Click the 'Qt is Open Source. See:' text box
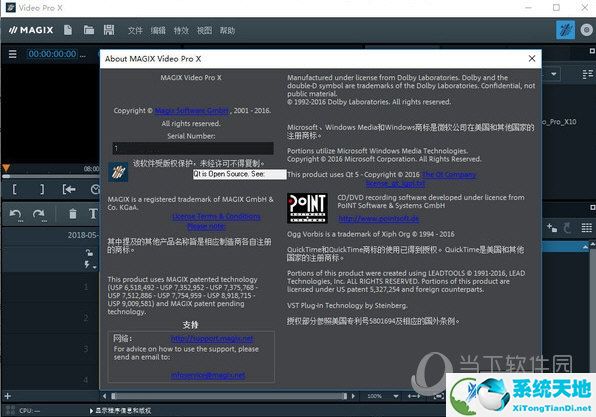Screen dimensions: 596x417 click(x=239, y=174)
